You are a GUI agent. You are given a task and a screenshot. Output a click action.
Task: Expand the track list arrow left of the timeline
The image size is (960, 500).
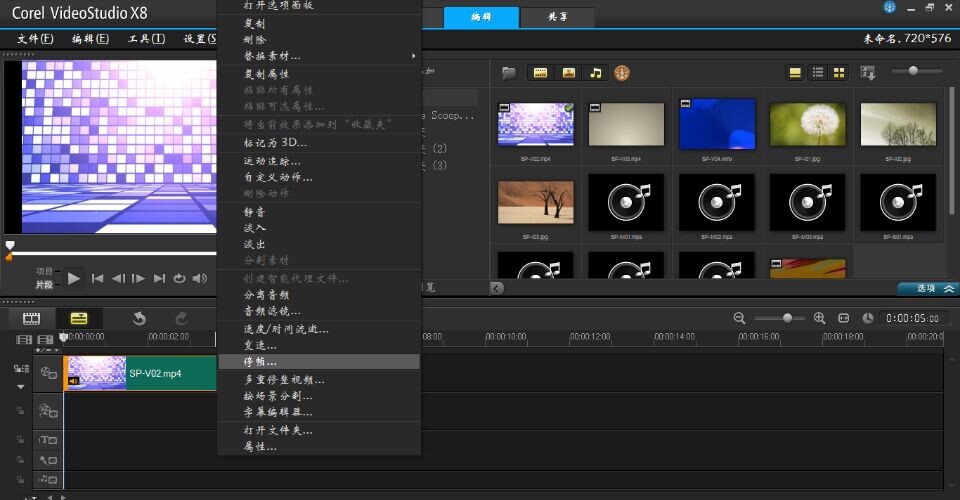(20, 386)
